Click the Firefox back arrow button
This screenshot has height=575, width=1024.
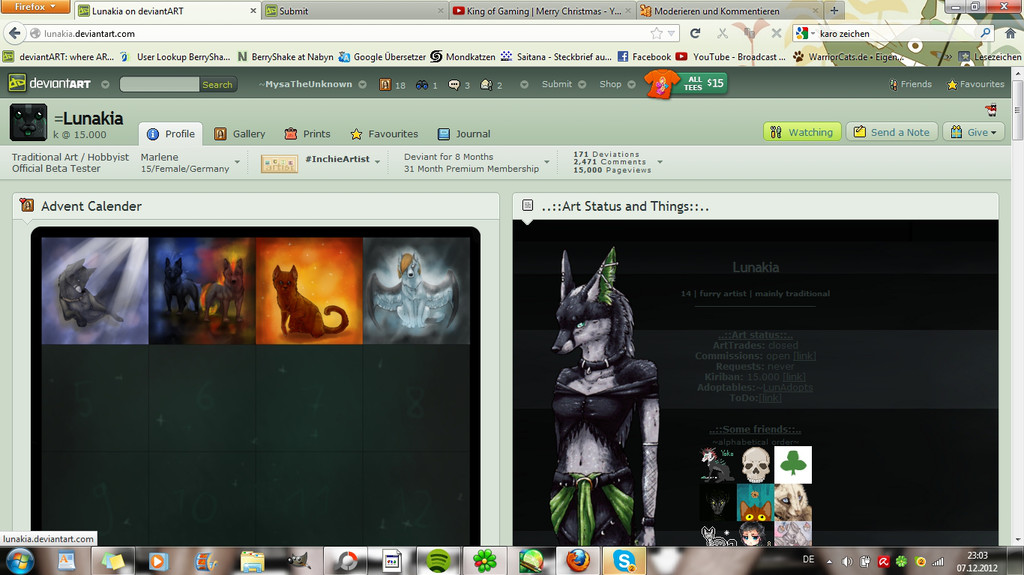(14, 33)
